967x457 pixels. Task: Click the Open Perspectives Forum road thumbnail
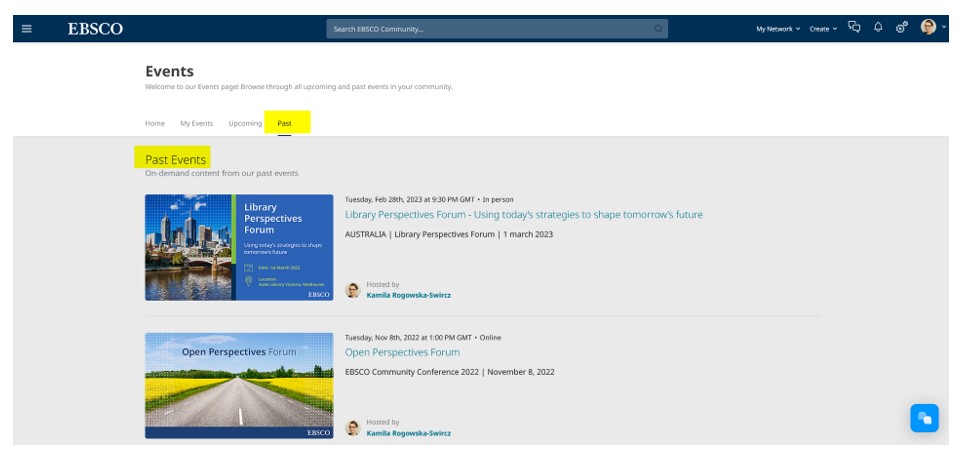pos(239,385)
